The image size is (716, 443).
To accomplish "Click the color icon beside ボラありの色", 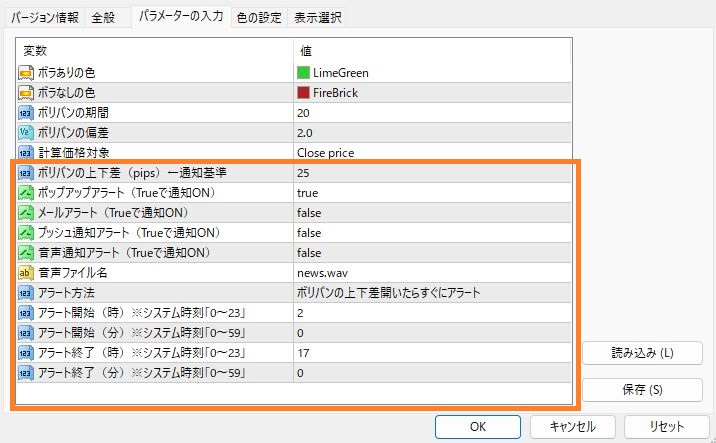I will [27, 72].
